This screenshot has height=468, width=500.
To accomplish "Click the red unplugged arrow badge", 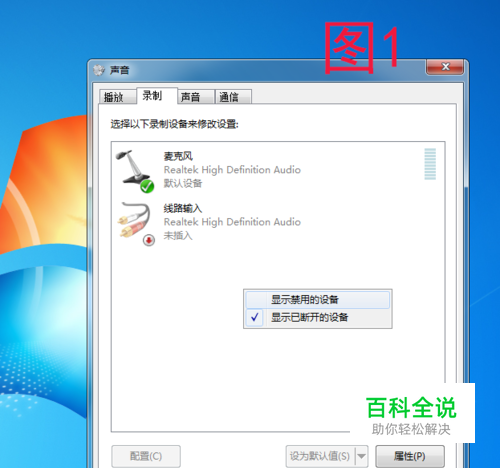I will (x=149, y=240).
